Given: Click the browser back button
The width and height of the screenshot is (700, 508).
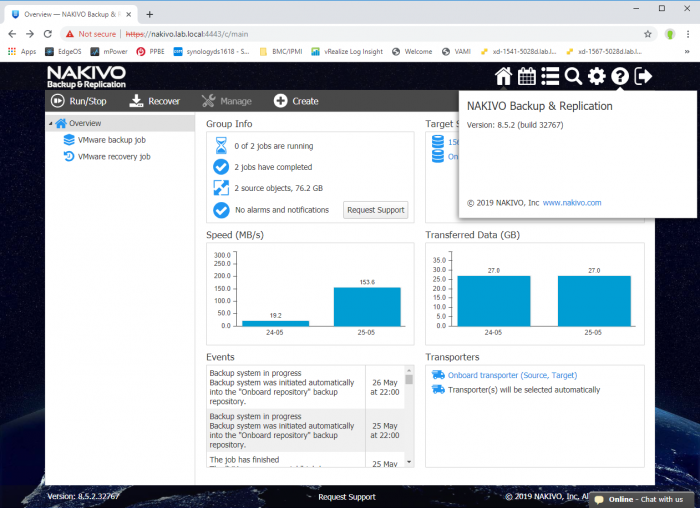Looking at the screenshot, I should [12, 34].
